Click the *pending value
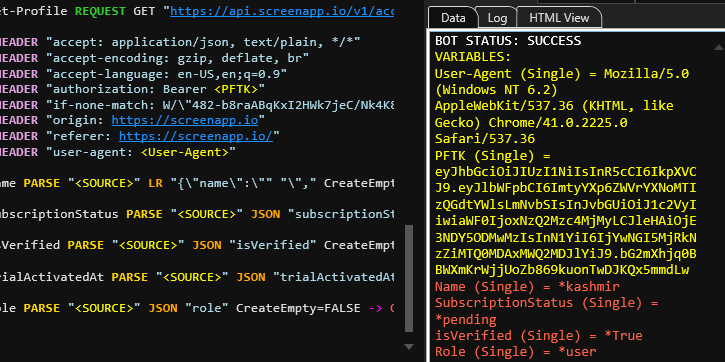The image size is (725, 362). [x=466, y=319]
